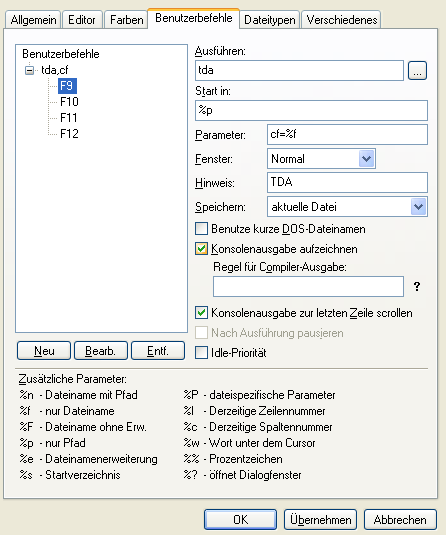
Task: Click the Entf. button
Action: point(158,350)
